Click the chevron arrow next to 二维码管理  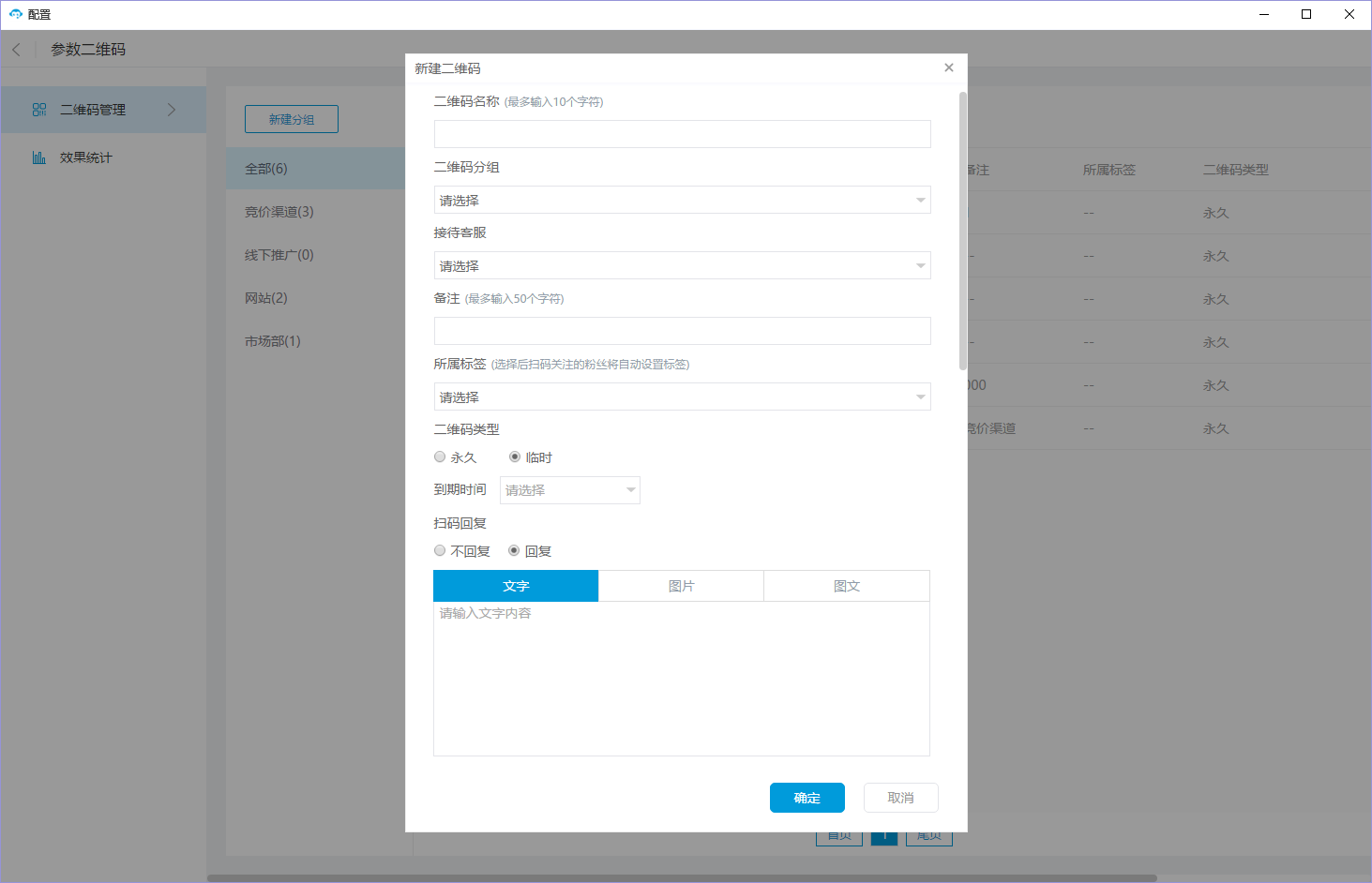click(172, 110)
